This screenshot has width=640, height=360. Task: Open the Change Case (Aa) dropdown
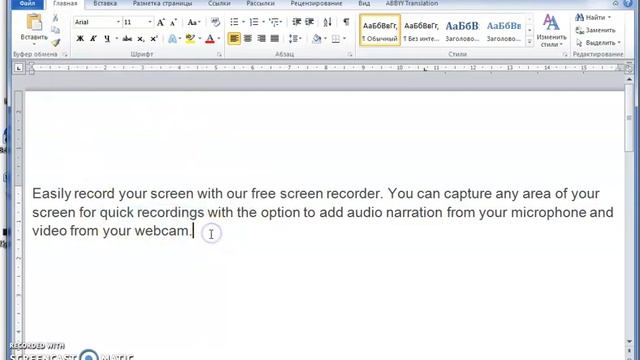(x=193, y=22)
